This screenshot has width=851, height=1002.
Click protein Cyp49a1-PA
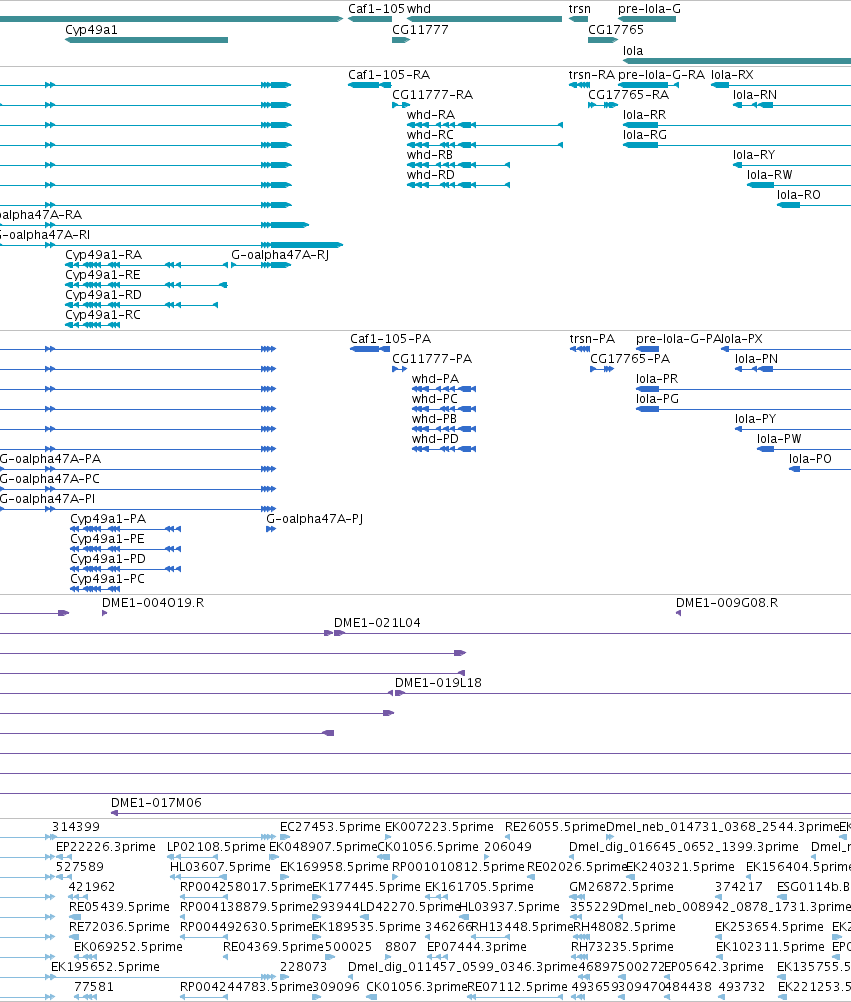pos(126,529)
